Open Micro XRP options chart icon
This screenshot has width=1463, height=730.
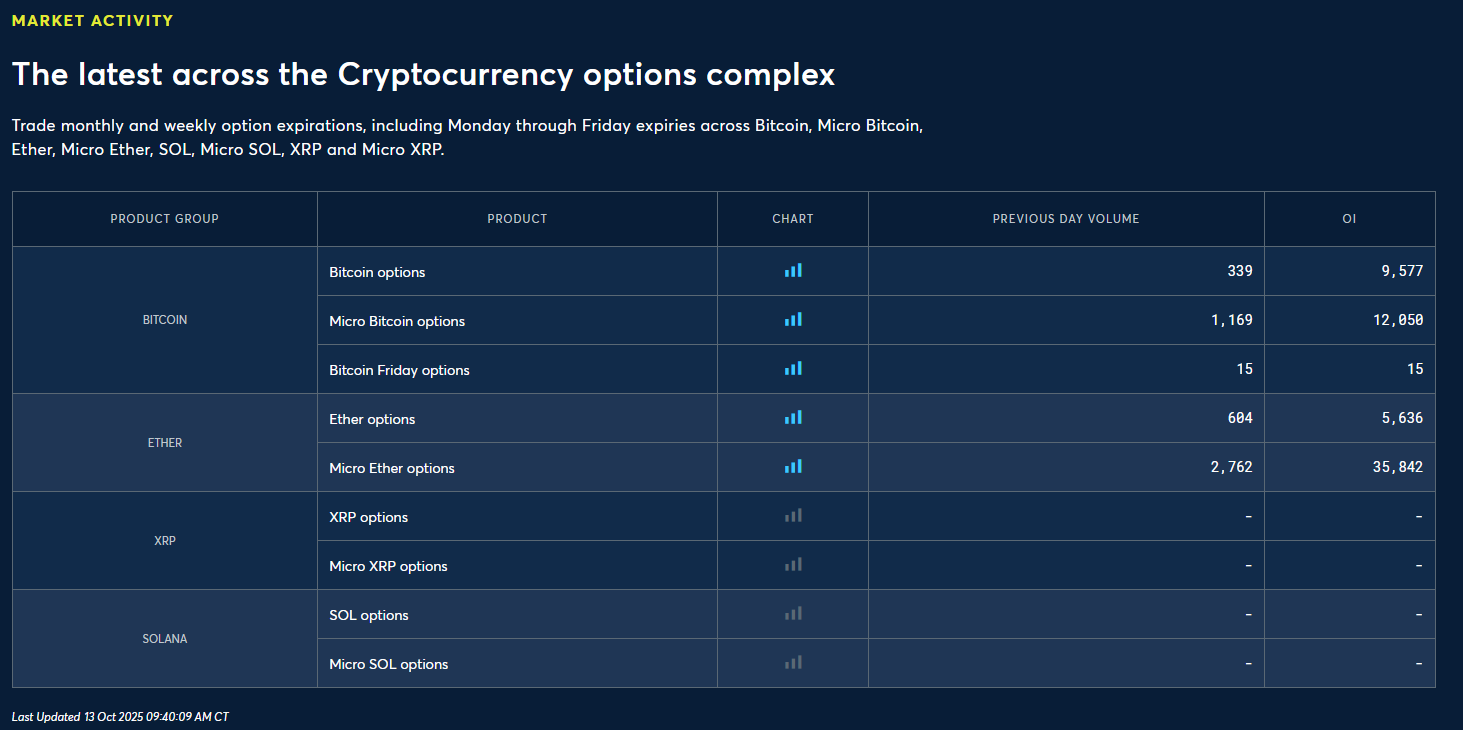click(793, 565)
